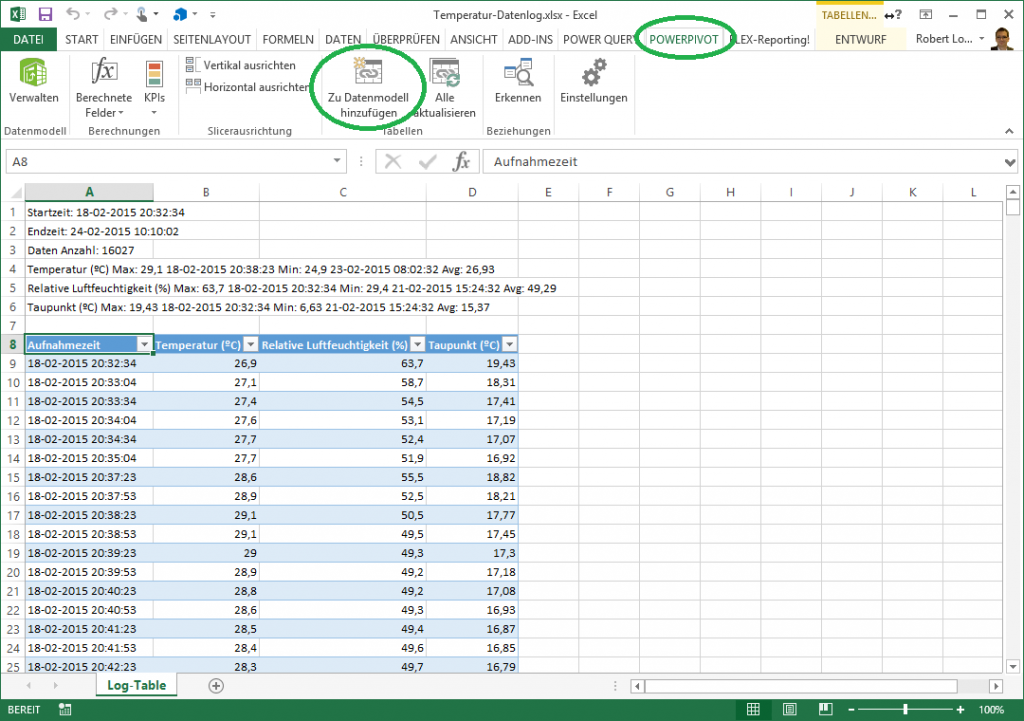This screenshot has width=1024, height=721.
Task: Open PowerPivot Einstellungen gear icon
Action: [593, 73]
